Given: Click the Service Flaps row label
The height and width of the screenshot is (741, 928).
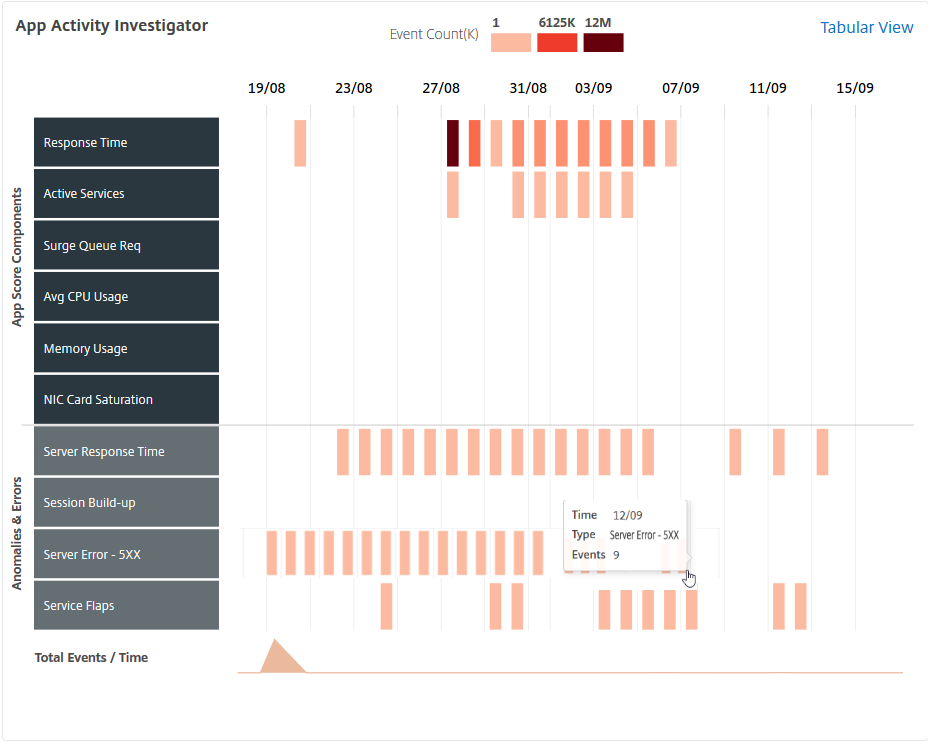Looking at the screenshot, I should point(127,605).
